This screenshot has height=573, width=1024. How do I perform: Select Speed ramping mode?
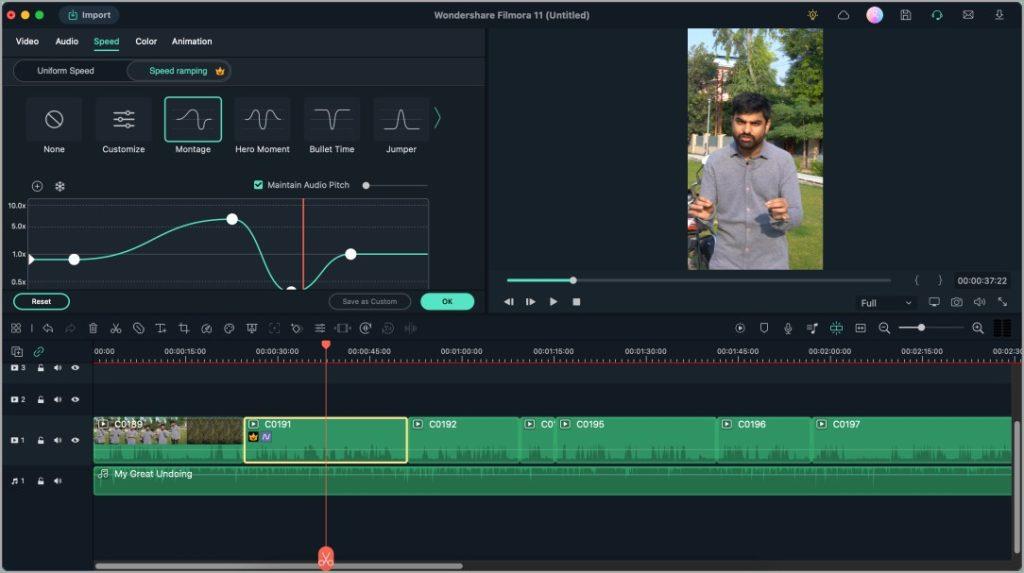point(179,71)
